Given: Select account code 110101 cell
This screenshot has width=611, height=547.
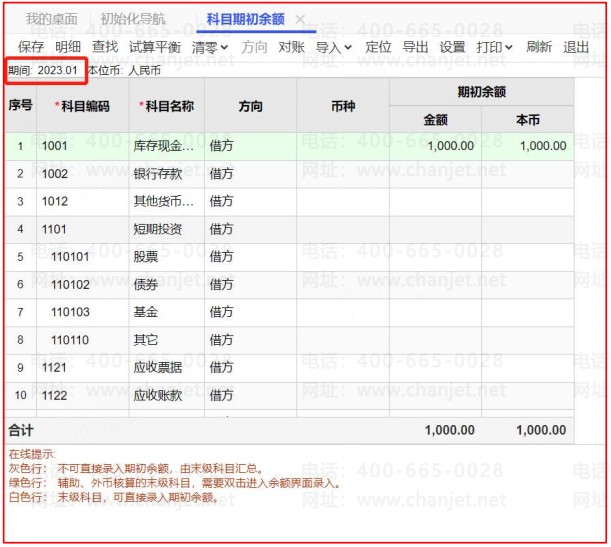Looking at the screenshot, I should click(83, 257).
